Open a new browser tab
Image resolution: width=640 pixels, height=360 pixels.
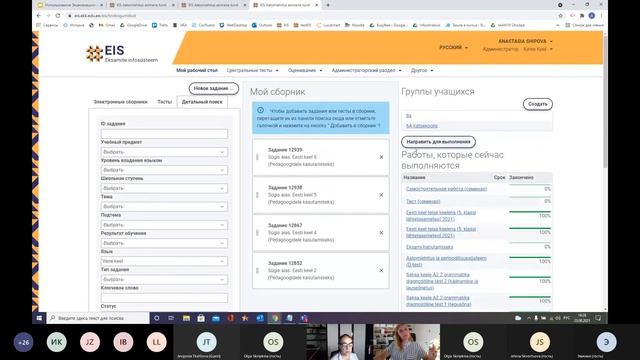click(328, 5)
